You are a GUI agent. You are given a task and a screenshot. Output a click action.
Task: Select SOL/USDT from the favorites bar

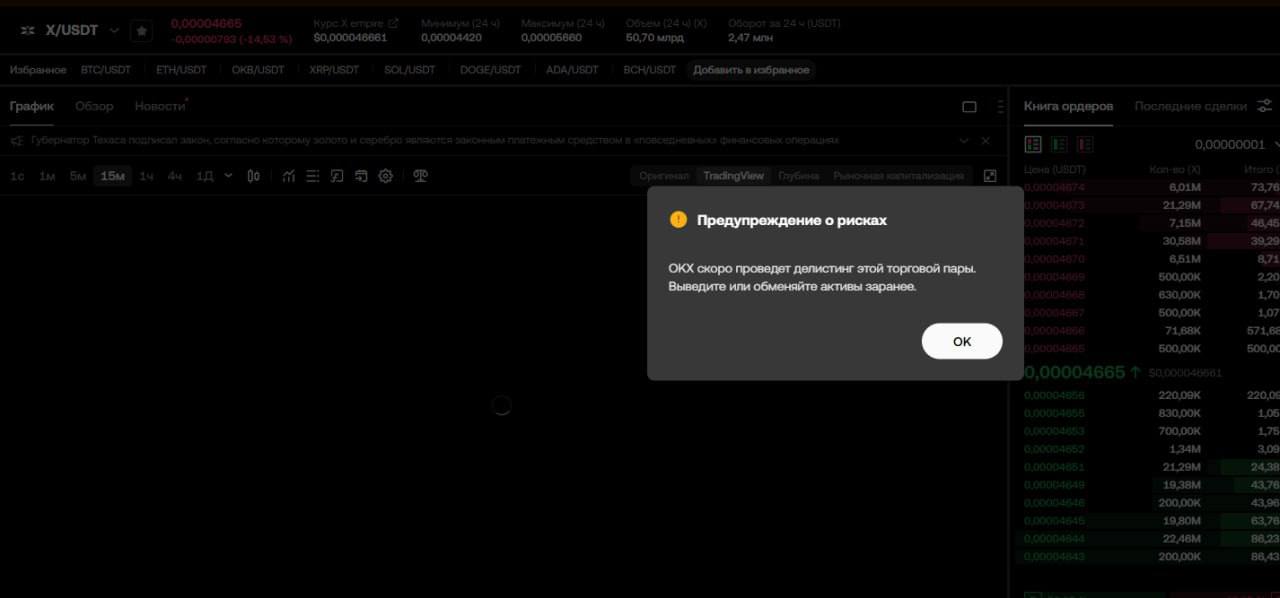[x=410, y=70]
